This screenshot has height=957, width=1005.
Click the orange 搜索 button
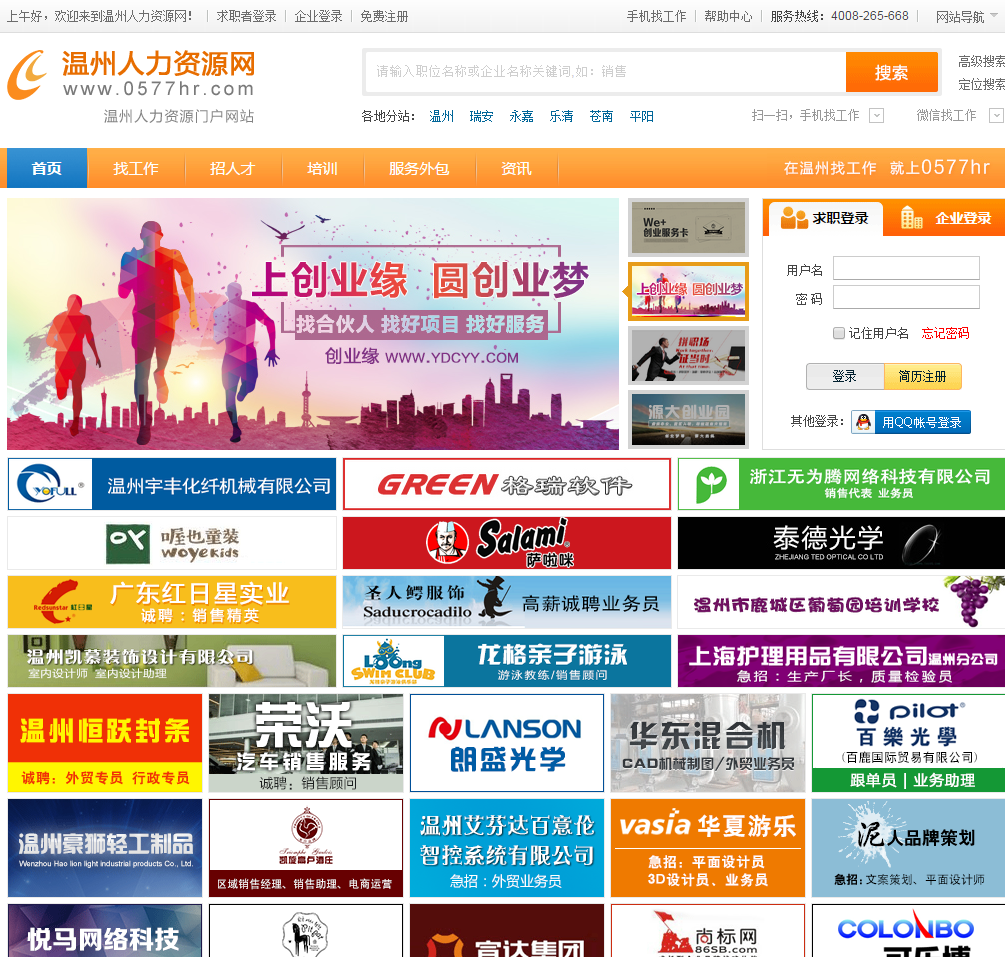click(892, 72)
